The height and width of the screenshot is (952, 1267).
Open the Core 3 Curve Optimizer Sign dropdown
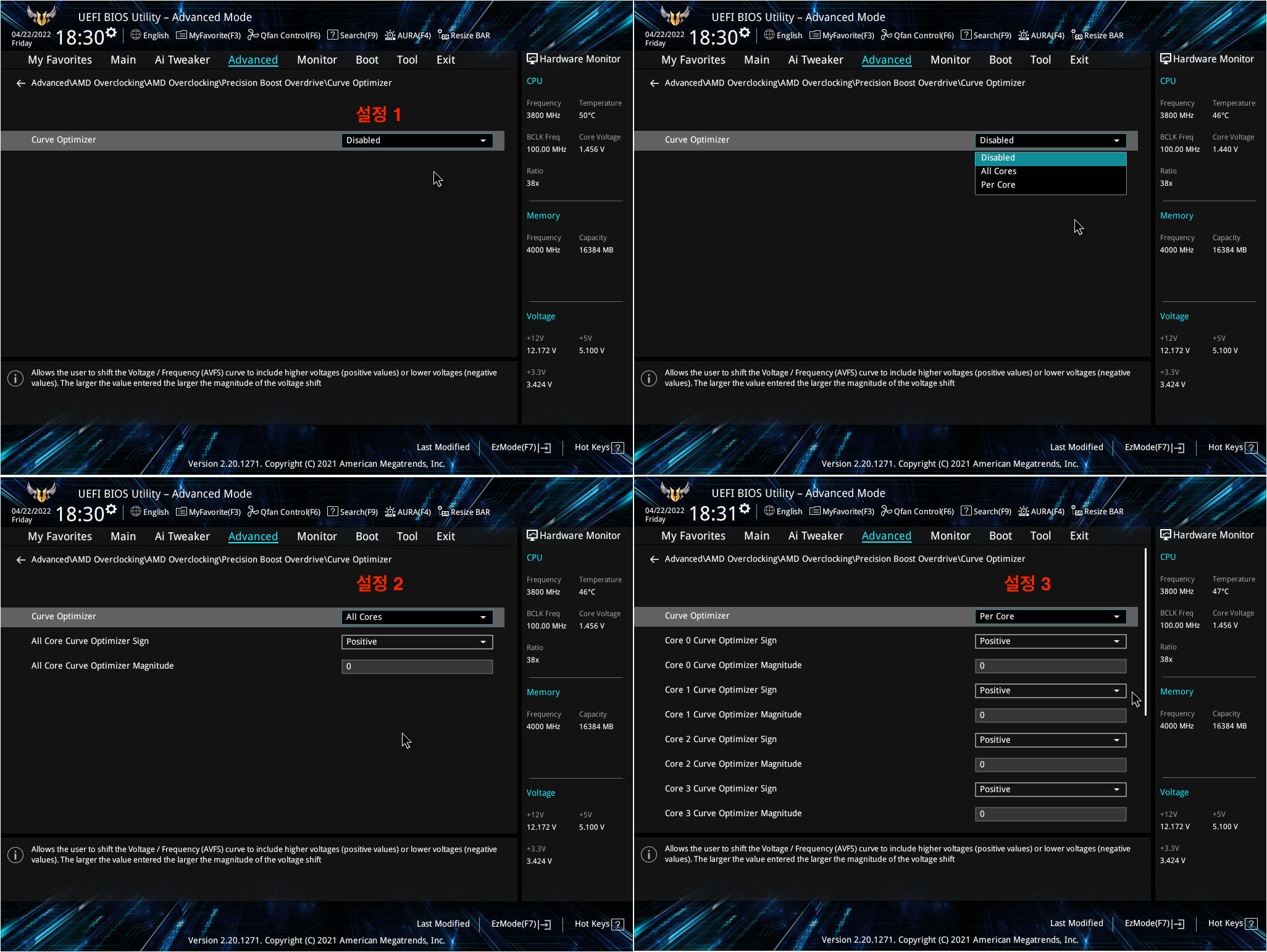(x=1050, y=790)
